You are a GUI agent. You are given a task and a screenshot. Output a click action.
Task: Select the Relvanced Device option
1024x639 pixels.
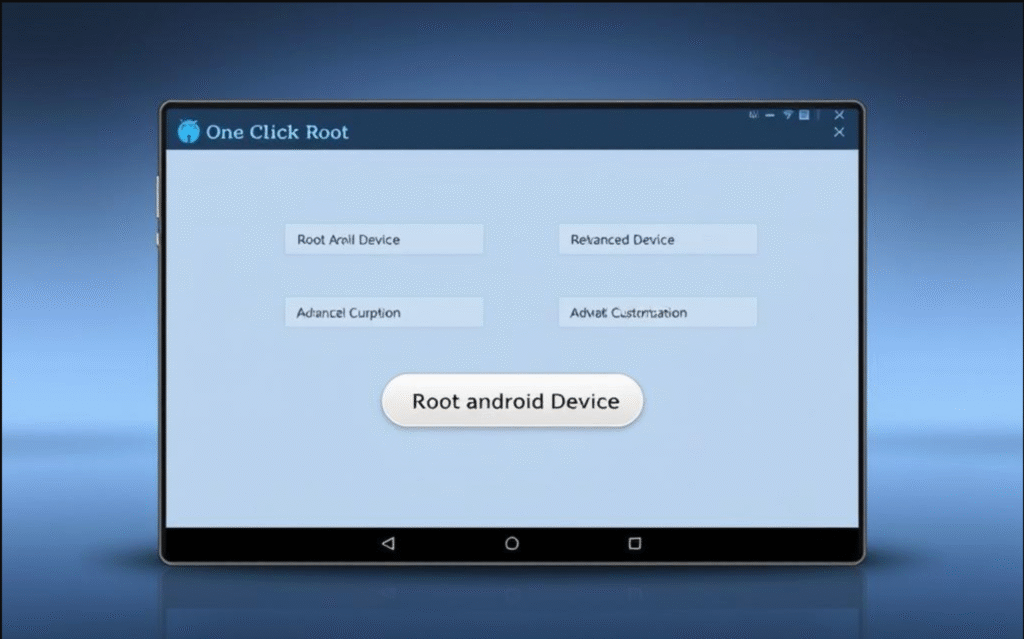(x=658, y=239)
